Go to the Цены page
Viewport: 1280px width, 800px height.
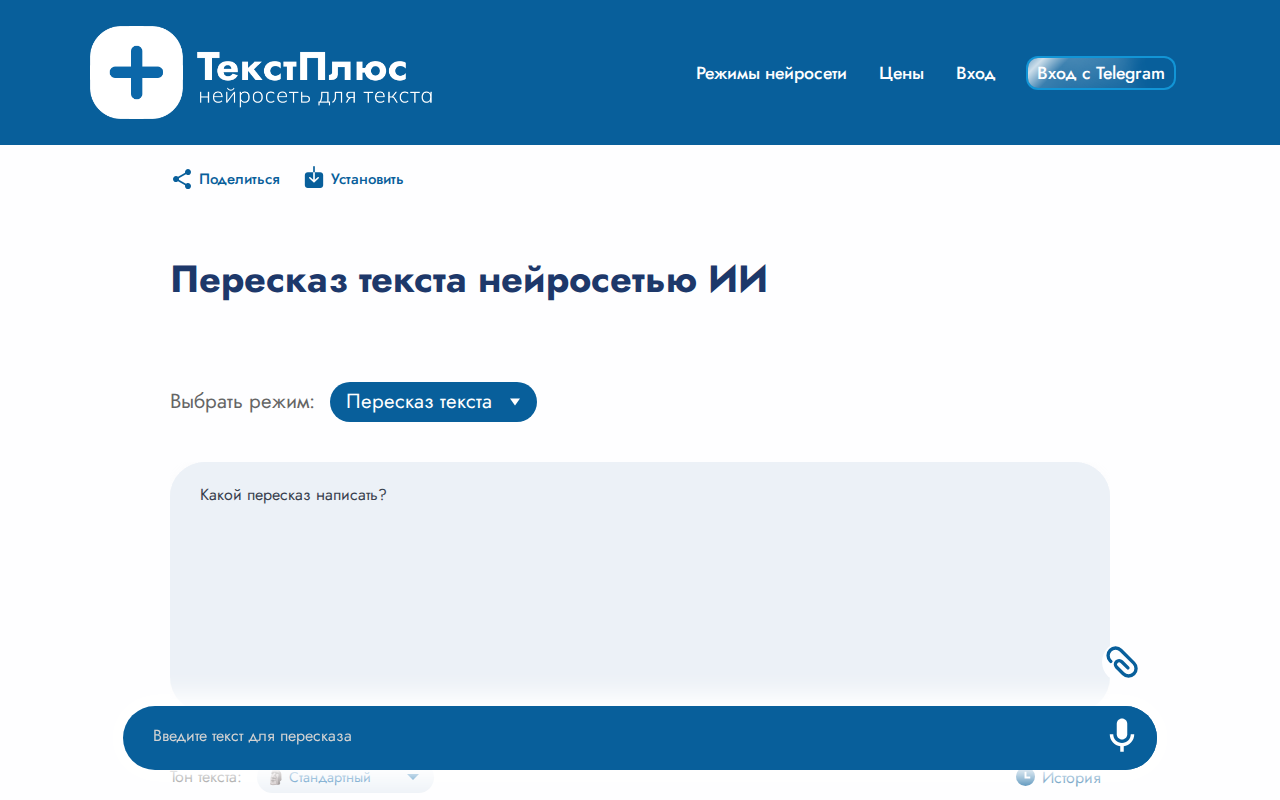coord(901,73)
